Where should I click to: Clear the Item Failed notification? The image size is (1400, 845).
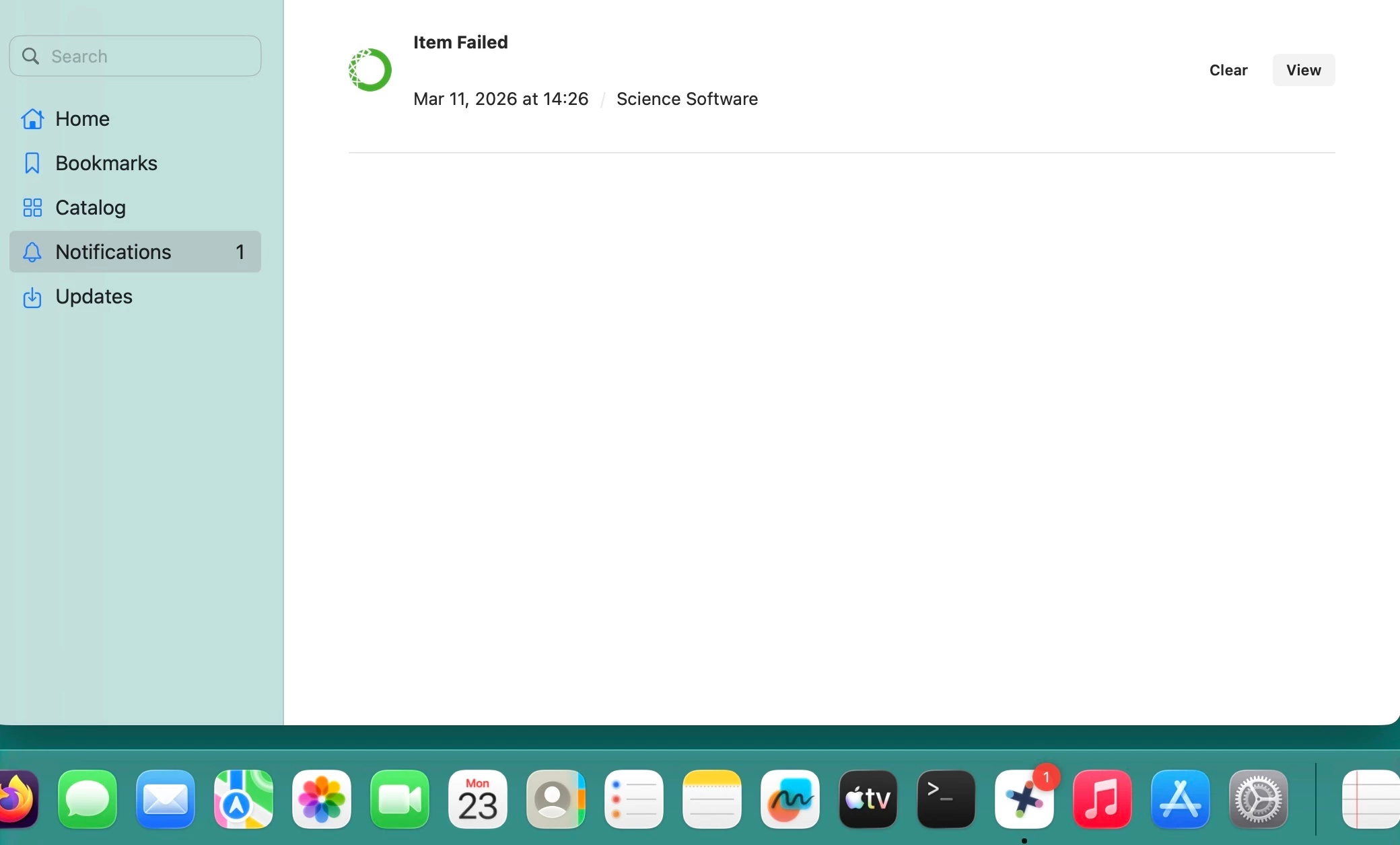coord(1228,70)
